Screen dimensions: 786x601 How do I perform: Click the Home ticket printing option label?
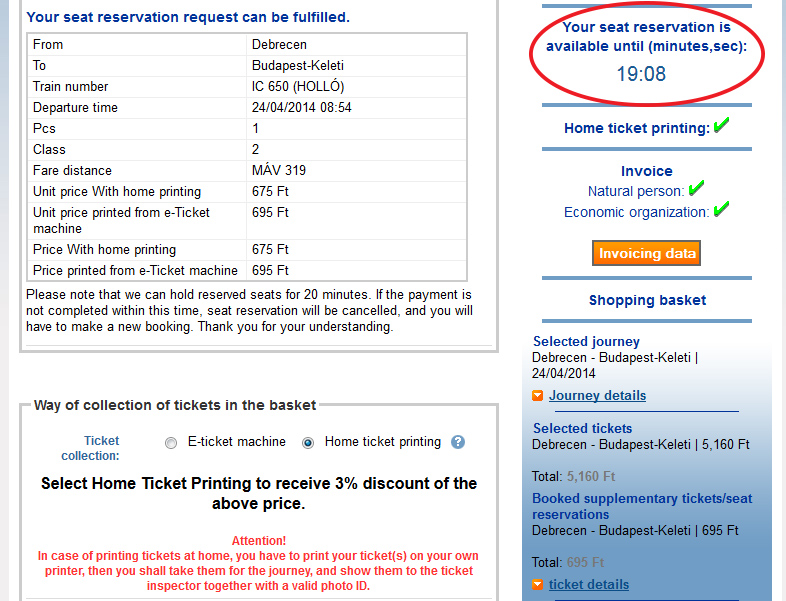tap(383, 442)
